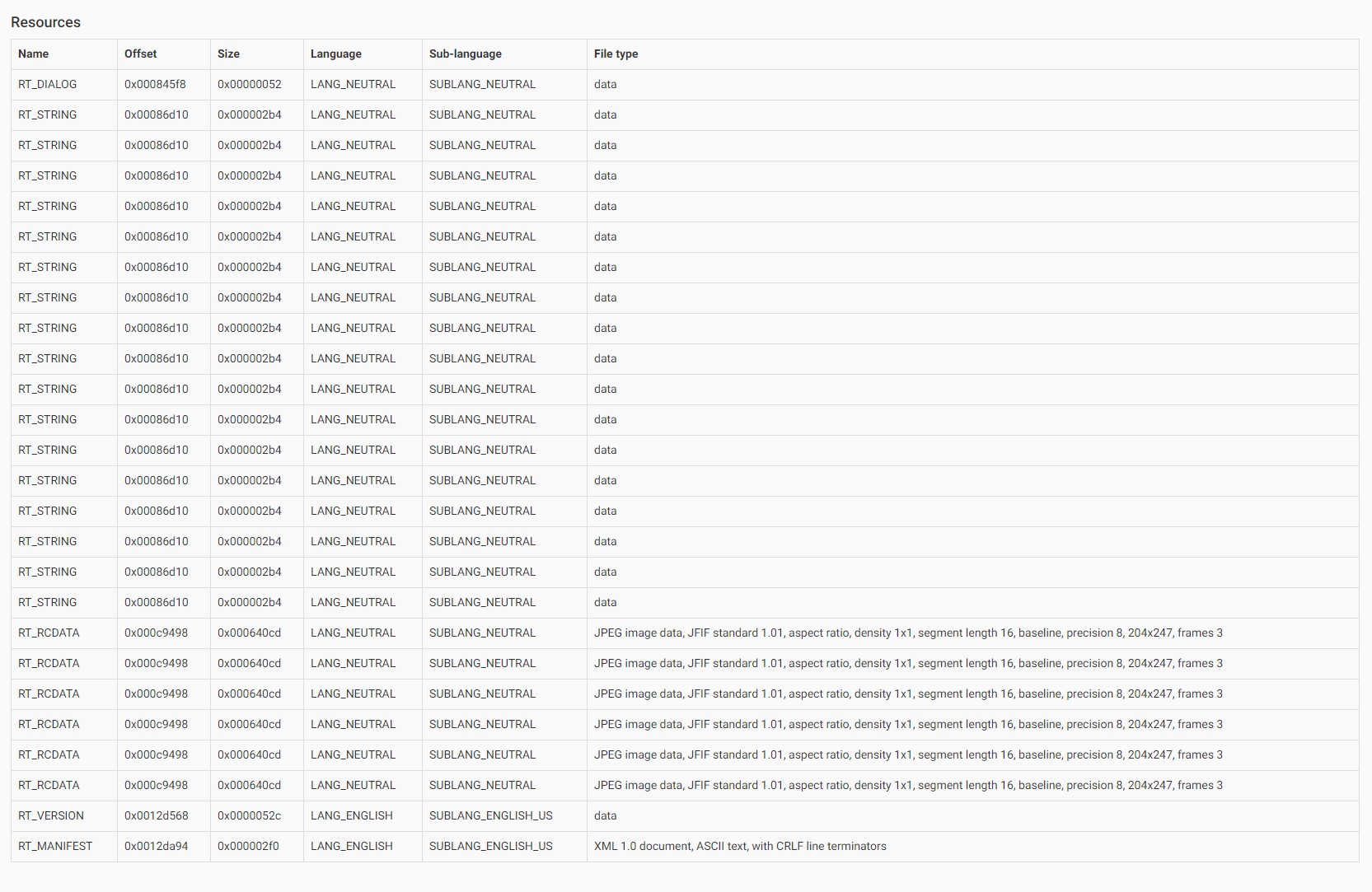Click offset value 0x000845f8
Image resolution: width=1372 pixels, height=892 pixels.
pyautogui.click(x=155, y=84)
